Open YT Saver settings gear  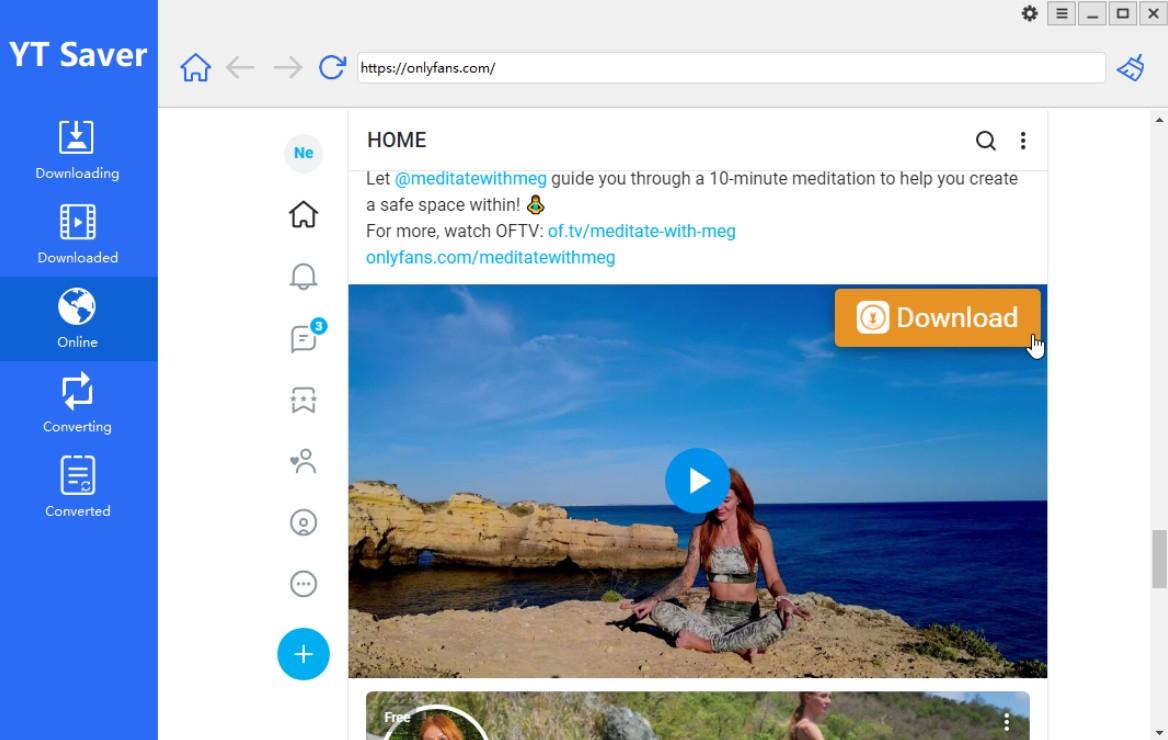point(1029,13)
